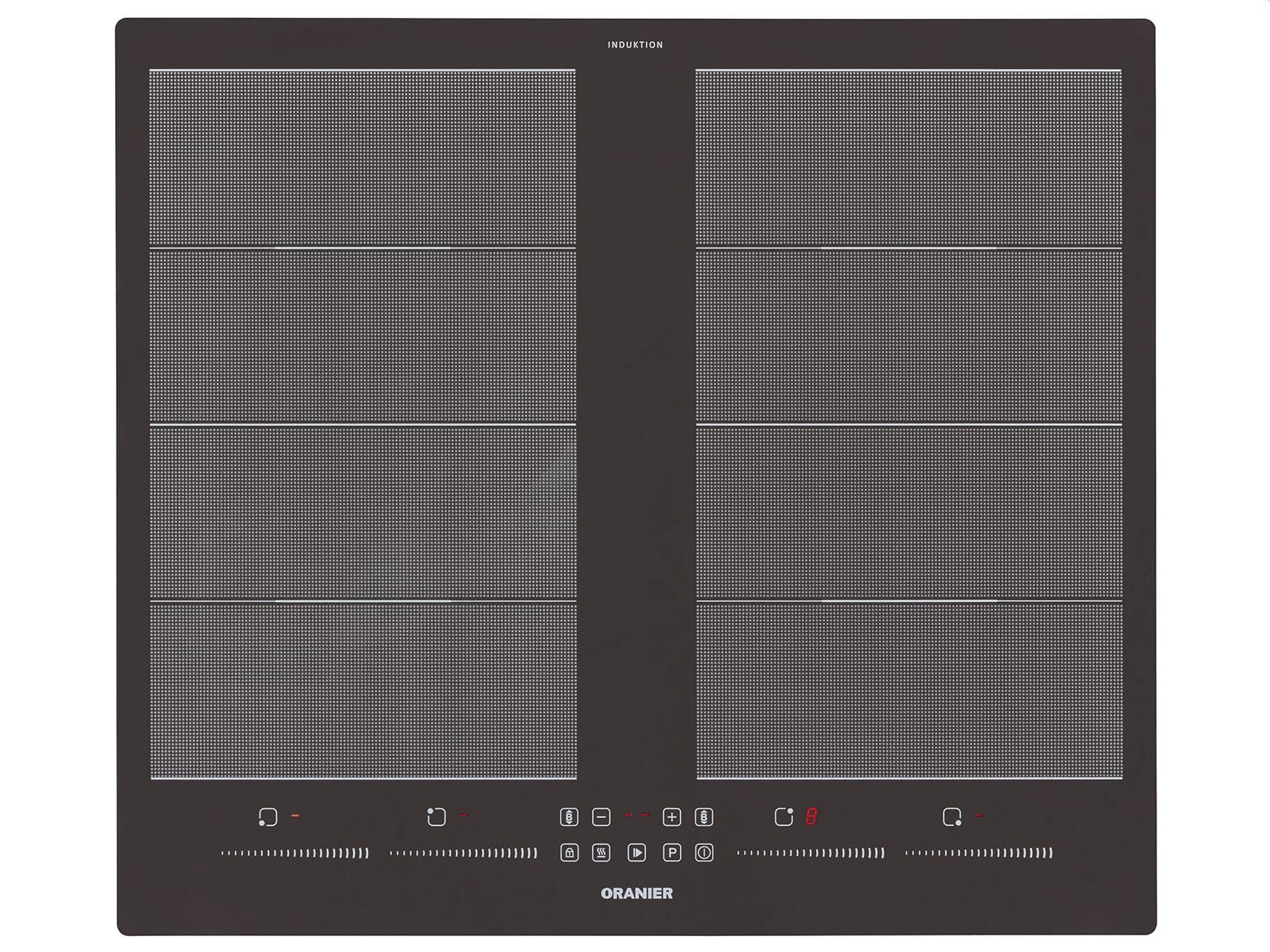Viewport: 1270px width, 952px height.
Task: Tap the ORANIER brand logo
Action: 637,893
